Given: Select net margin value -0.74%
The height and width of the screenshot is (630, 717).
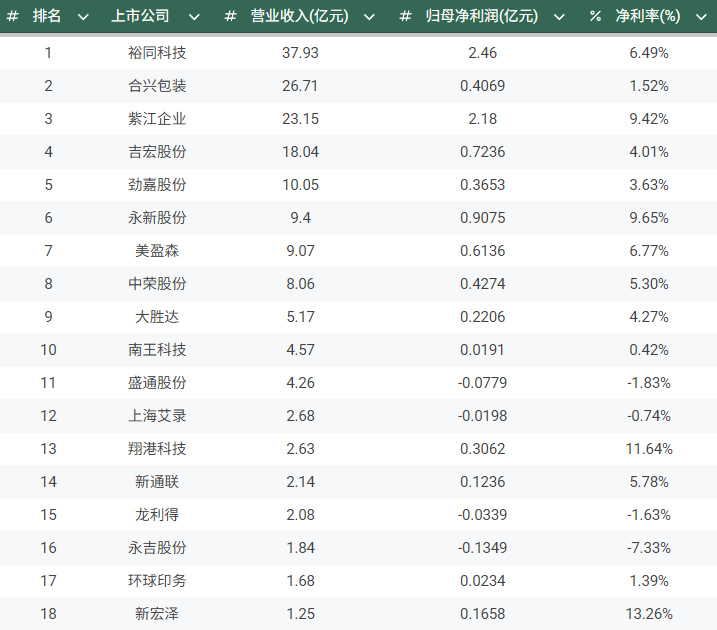Looking at the screenshot, I should (648, 416).
